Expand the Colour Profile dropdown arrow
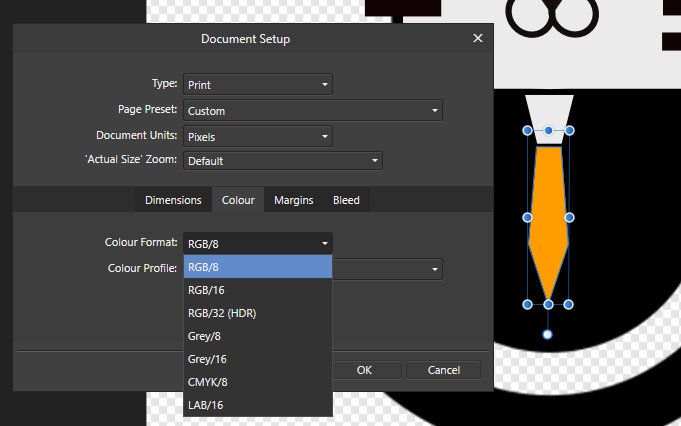Screen dimensions: 681x426 tap(434, 269)
